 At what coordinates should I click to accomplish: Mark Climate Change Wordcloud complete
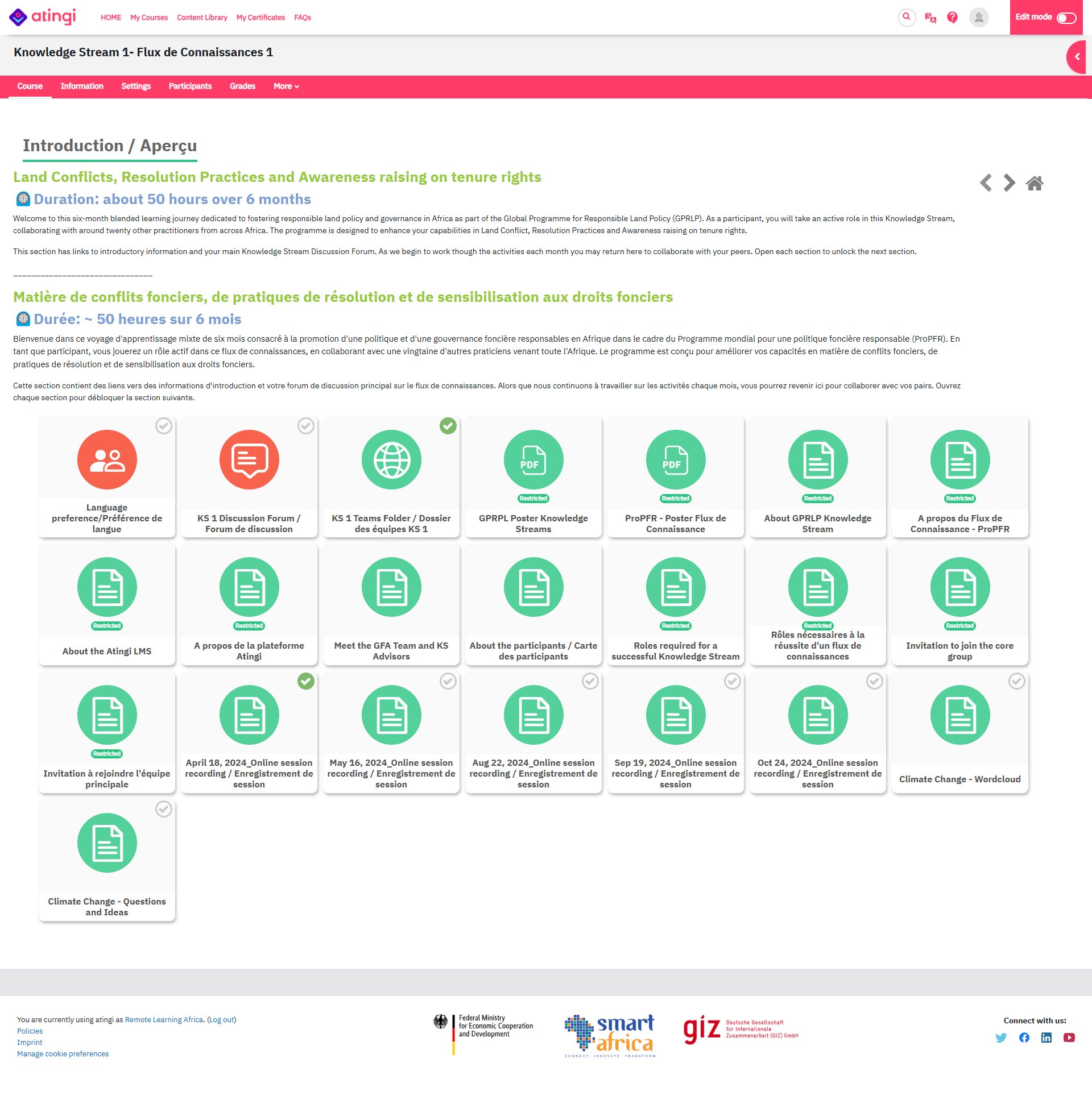pyautogui.click(x=1017, y=681)
